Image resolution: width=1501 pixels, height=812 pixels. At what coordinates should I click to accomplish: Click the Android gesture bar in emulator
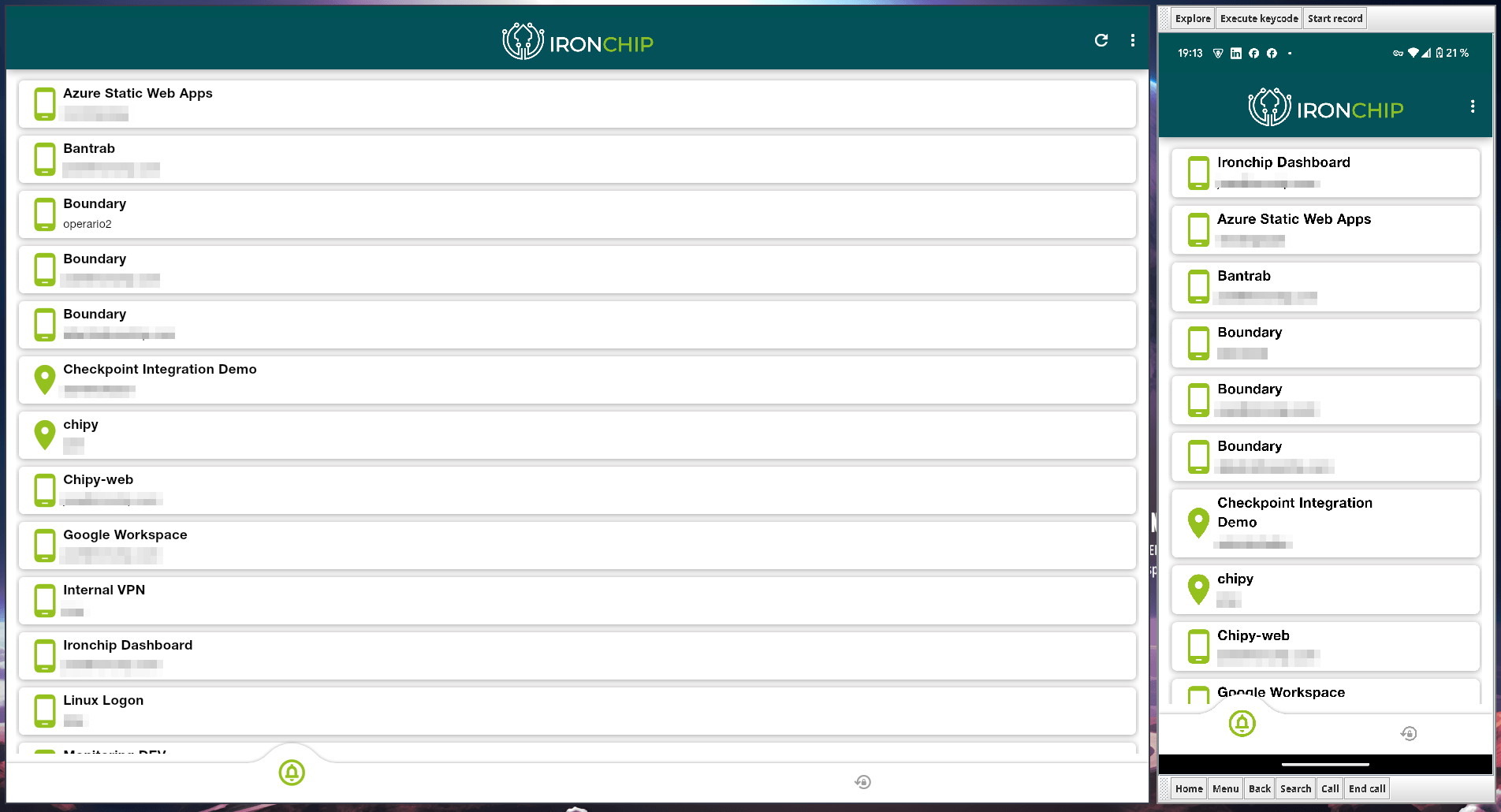click(x=1325, y=764)
